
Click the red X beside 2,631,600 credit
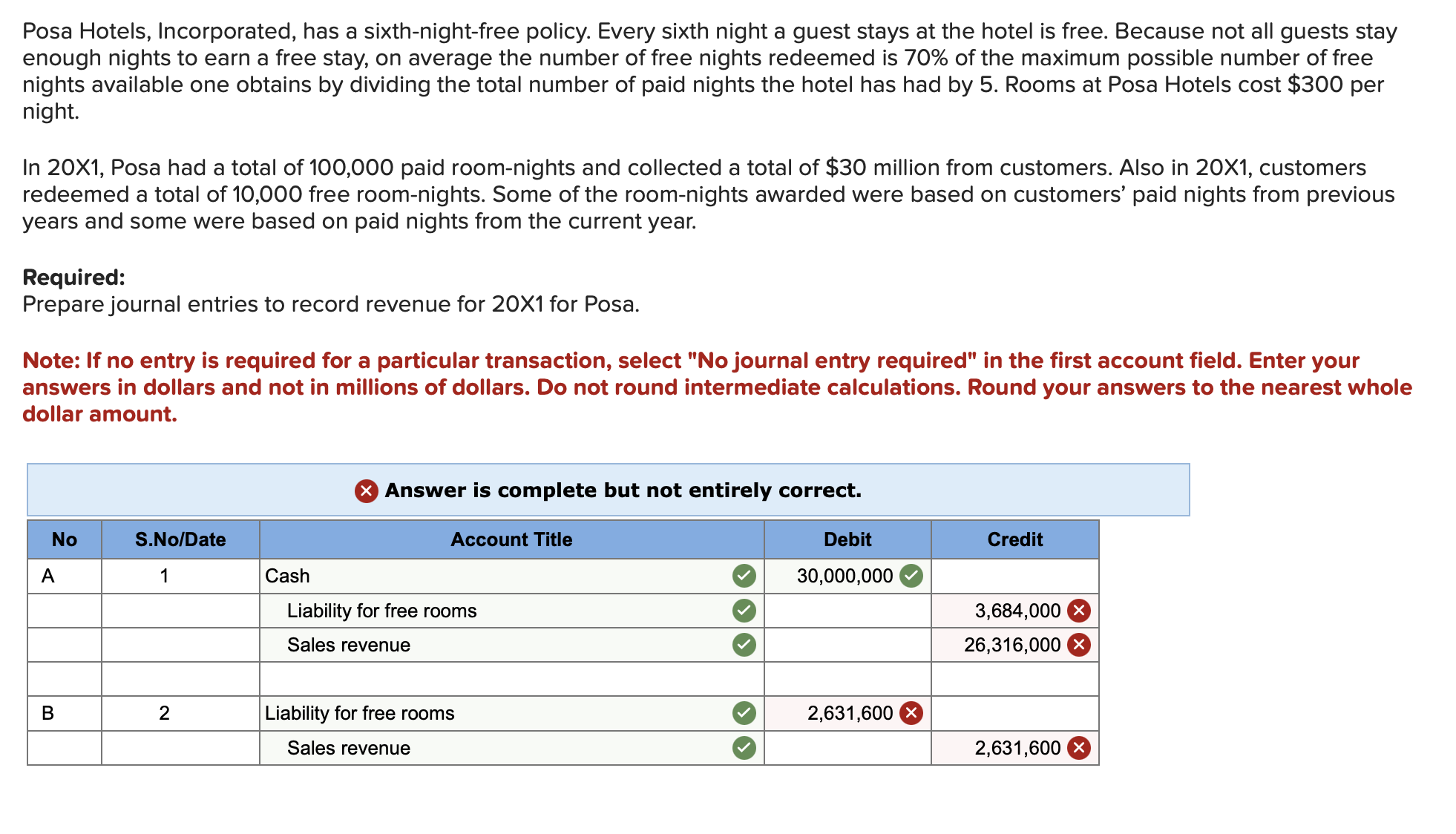1078,748
